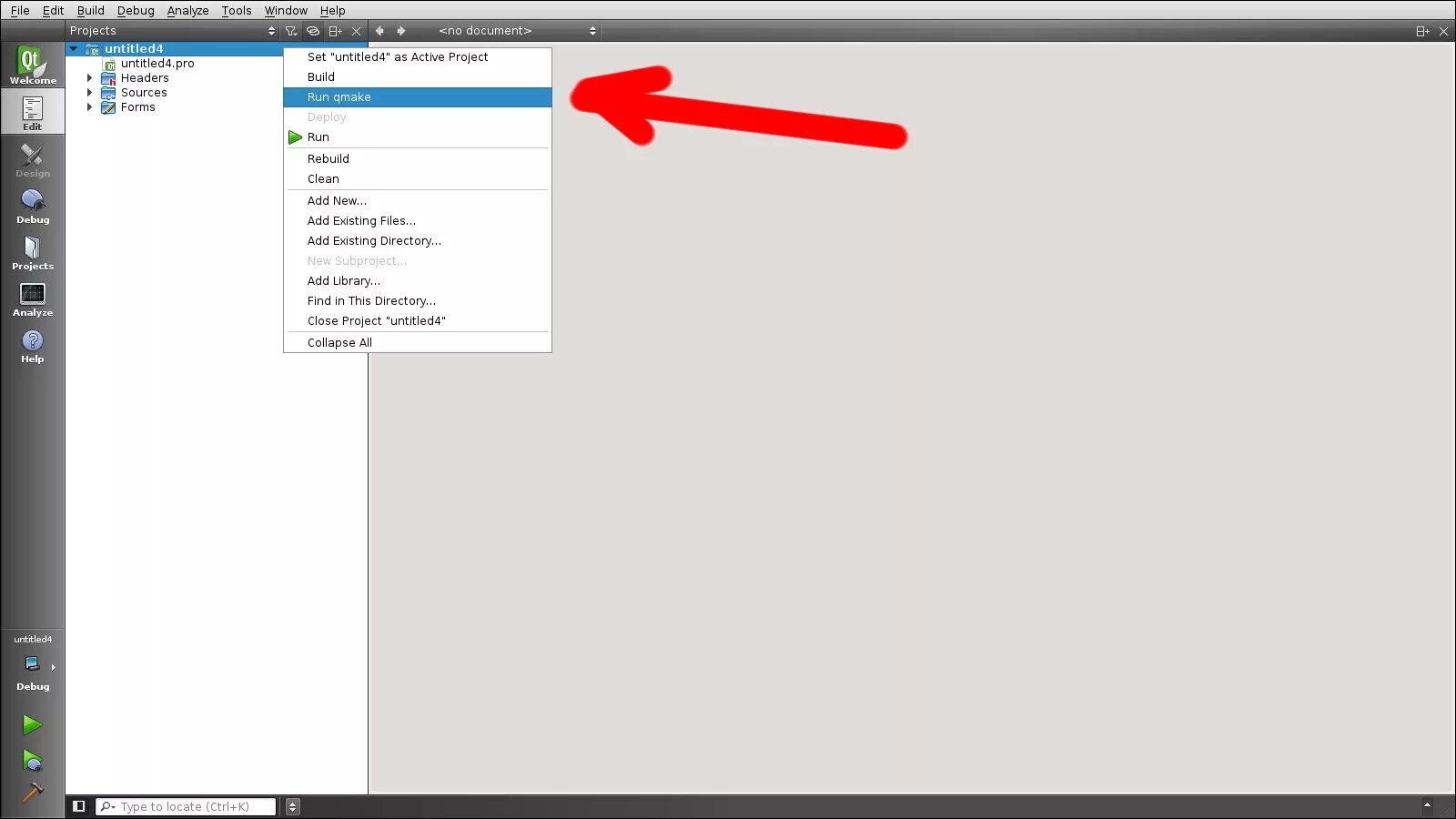Open the Build menu
The width and height of the screenshot is (1456, 819).
[x=91, y=11]
